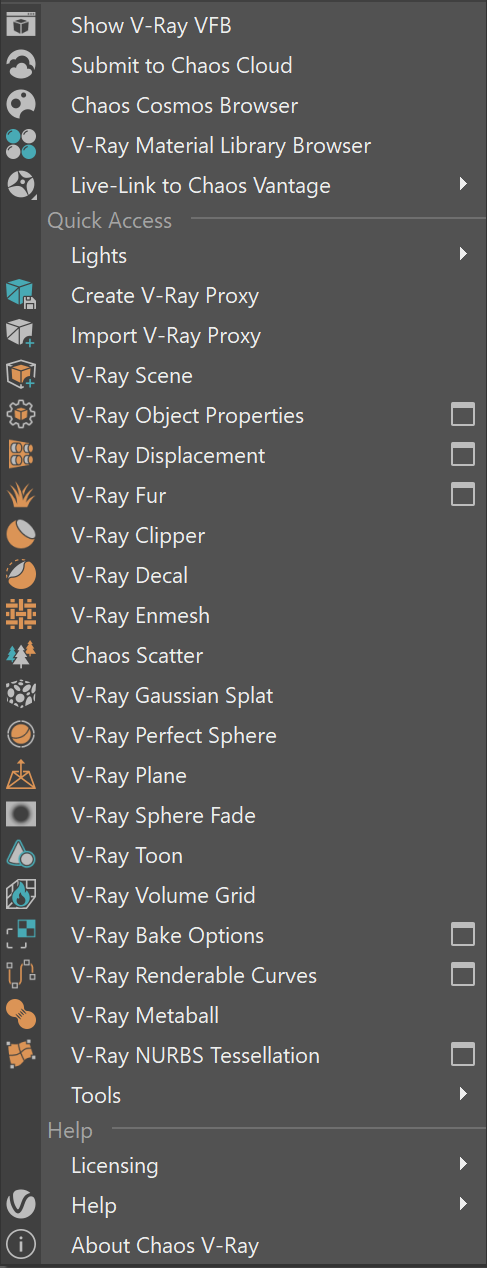Click the V-Ray Enmesh pattern icon
This screenshot has width=487, height=1268.
click(21, 615)
